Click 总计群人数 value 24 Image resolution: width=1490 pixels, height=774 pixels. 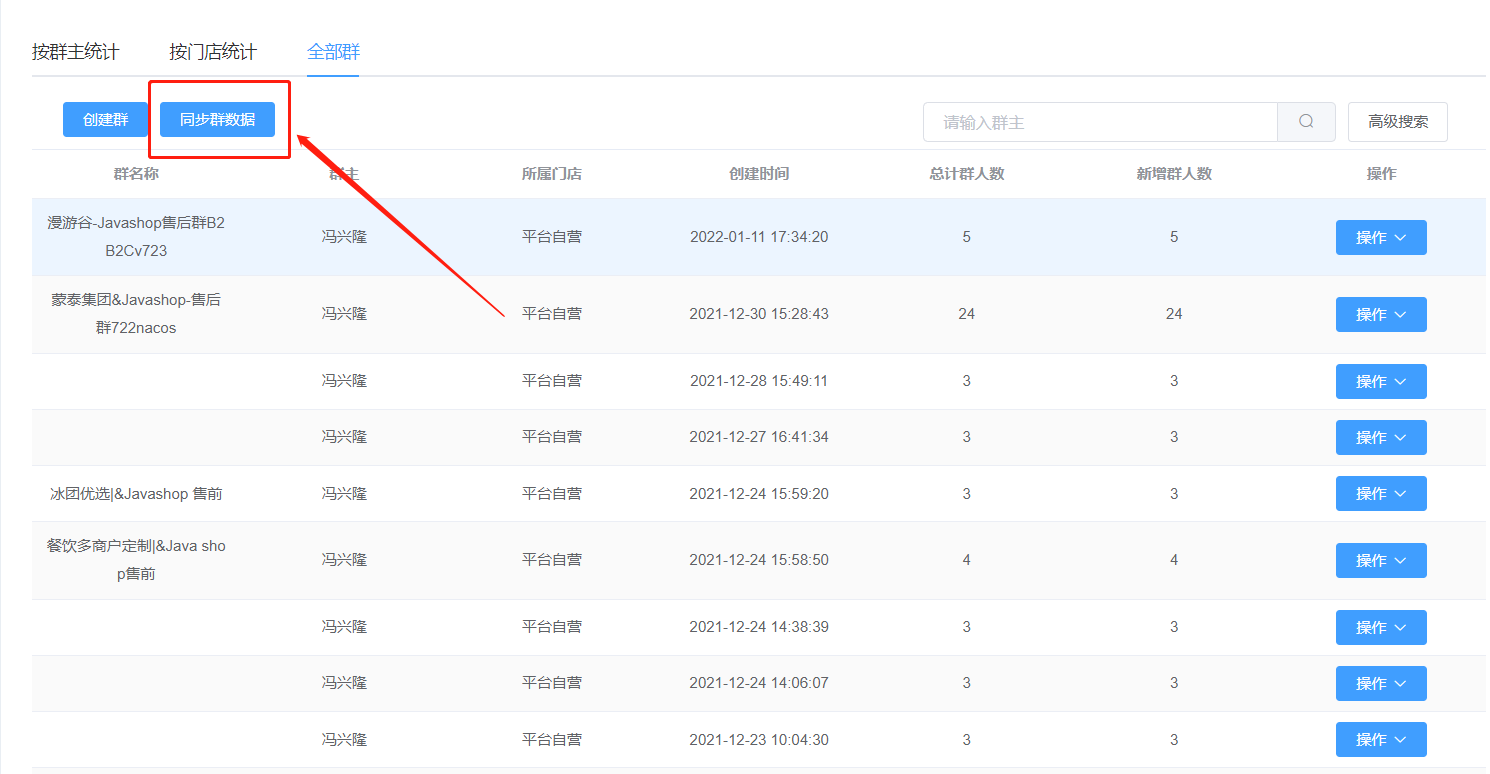coord(966,313)
